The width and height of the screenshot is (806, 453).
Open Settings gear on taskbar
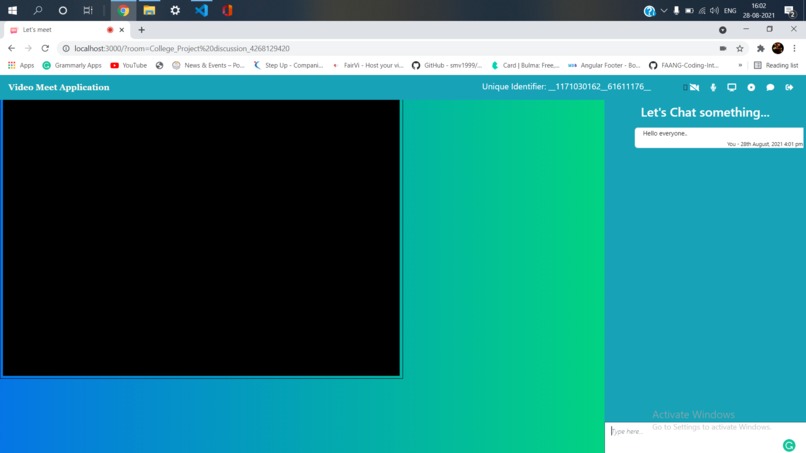[175, 10]
